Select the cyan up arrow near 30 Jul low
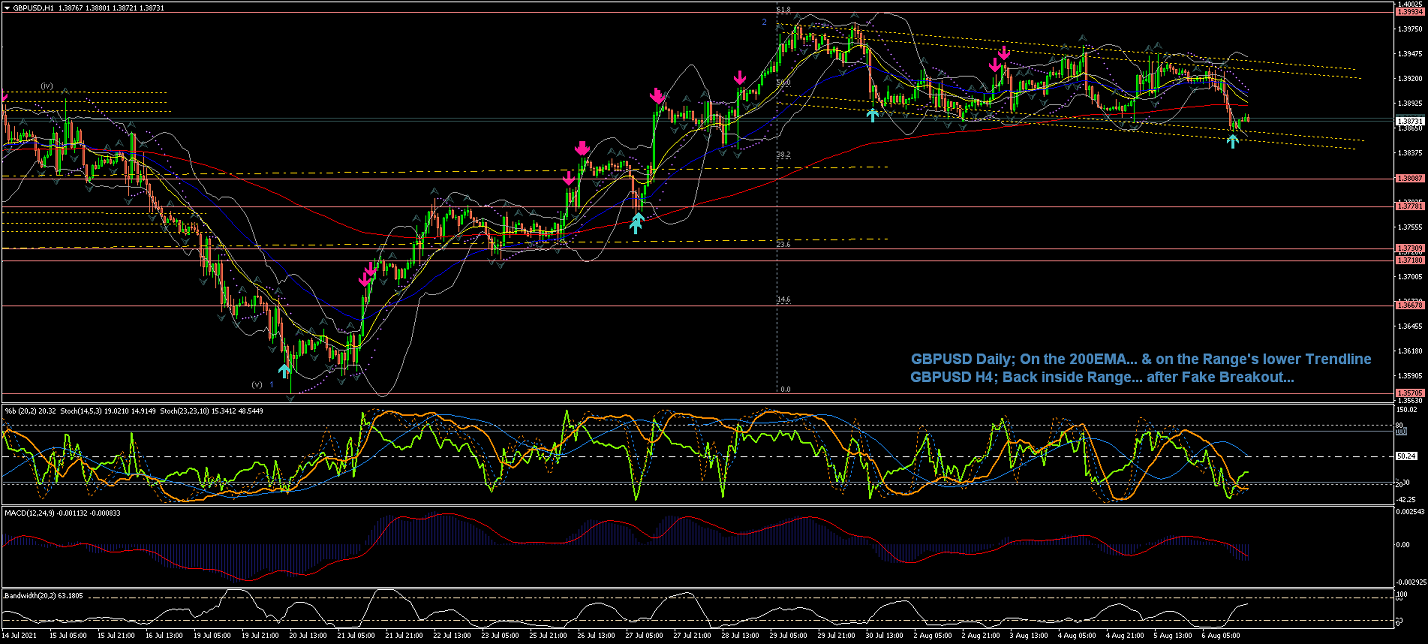The width and height of the screenshot is (1428, 644). coord(872,115)
